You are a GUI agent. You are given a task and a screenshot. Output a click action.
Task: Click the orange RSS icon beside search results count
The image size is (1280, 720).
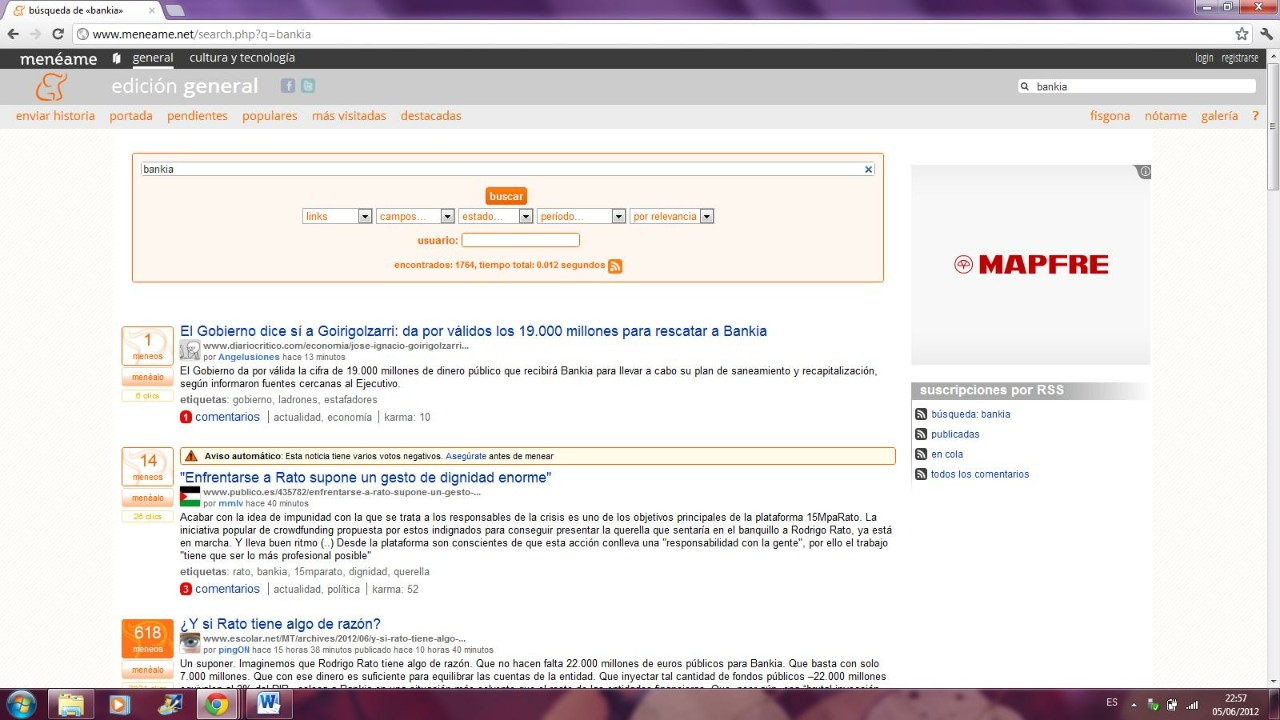pos(615,266)
